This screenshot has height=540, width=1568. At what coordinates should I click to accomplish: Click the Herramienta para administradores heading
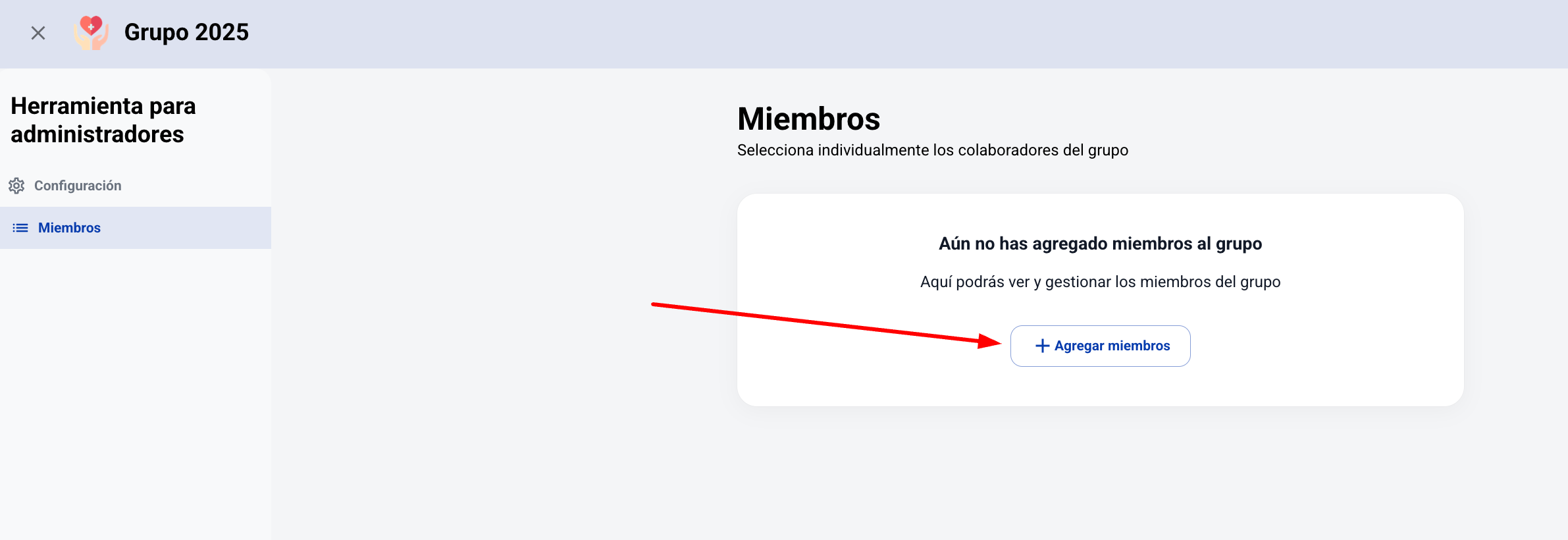[x=103, y=120]
